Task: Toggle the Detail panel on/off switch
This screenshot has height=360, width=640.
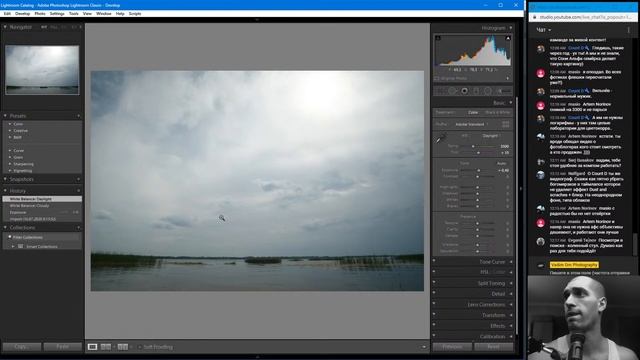Action: pos(434,293)
